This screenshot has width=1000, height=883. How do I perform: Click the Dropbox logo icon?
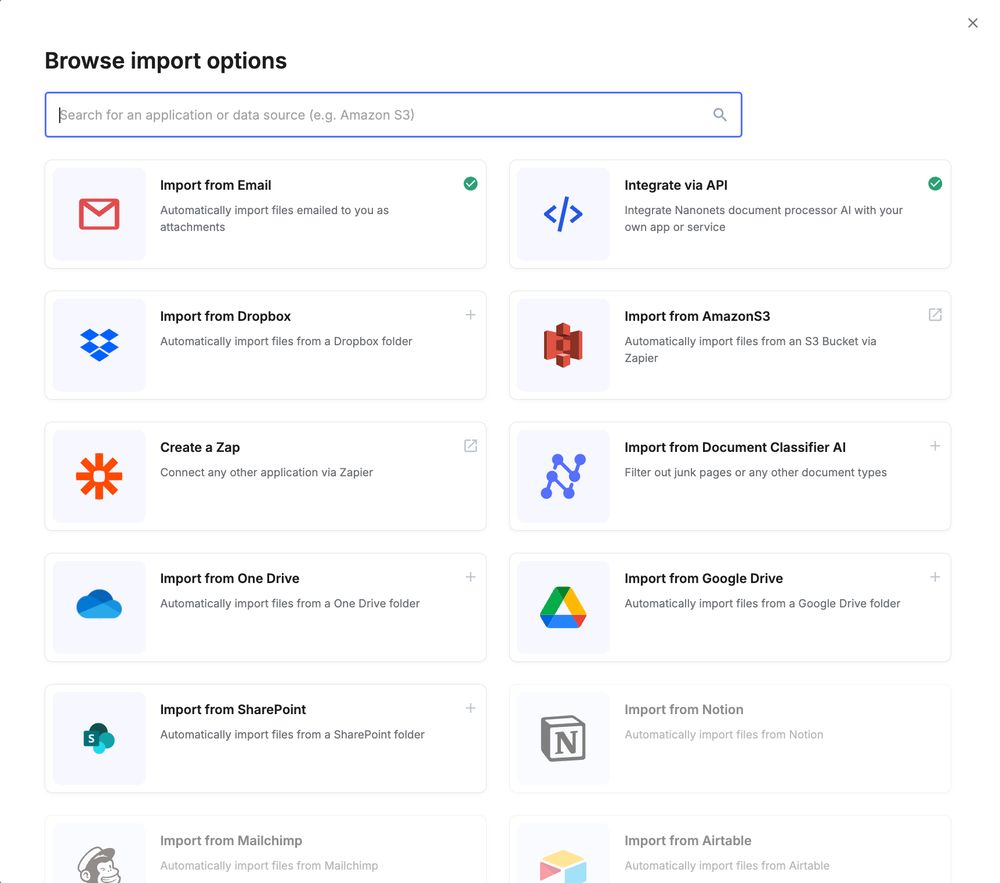click(x=99, y=345)
